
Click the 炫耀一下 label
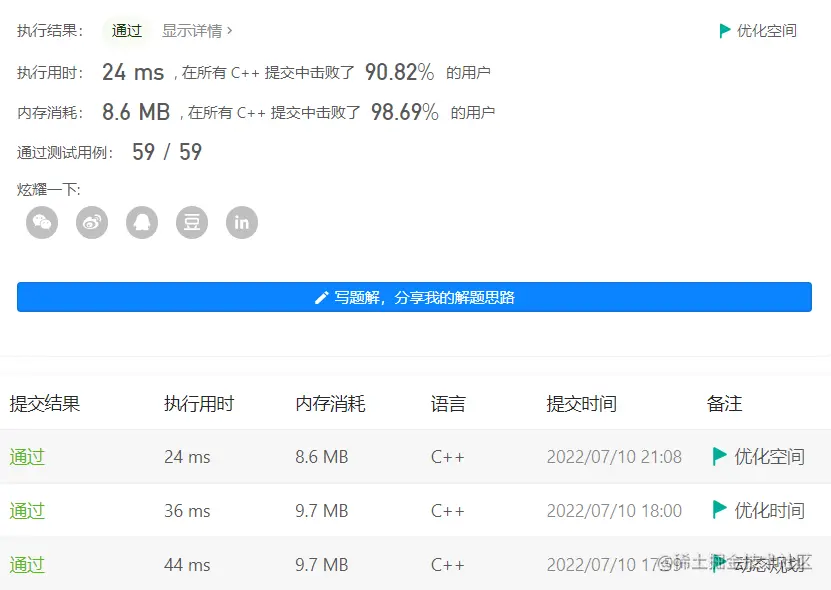49,189
